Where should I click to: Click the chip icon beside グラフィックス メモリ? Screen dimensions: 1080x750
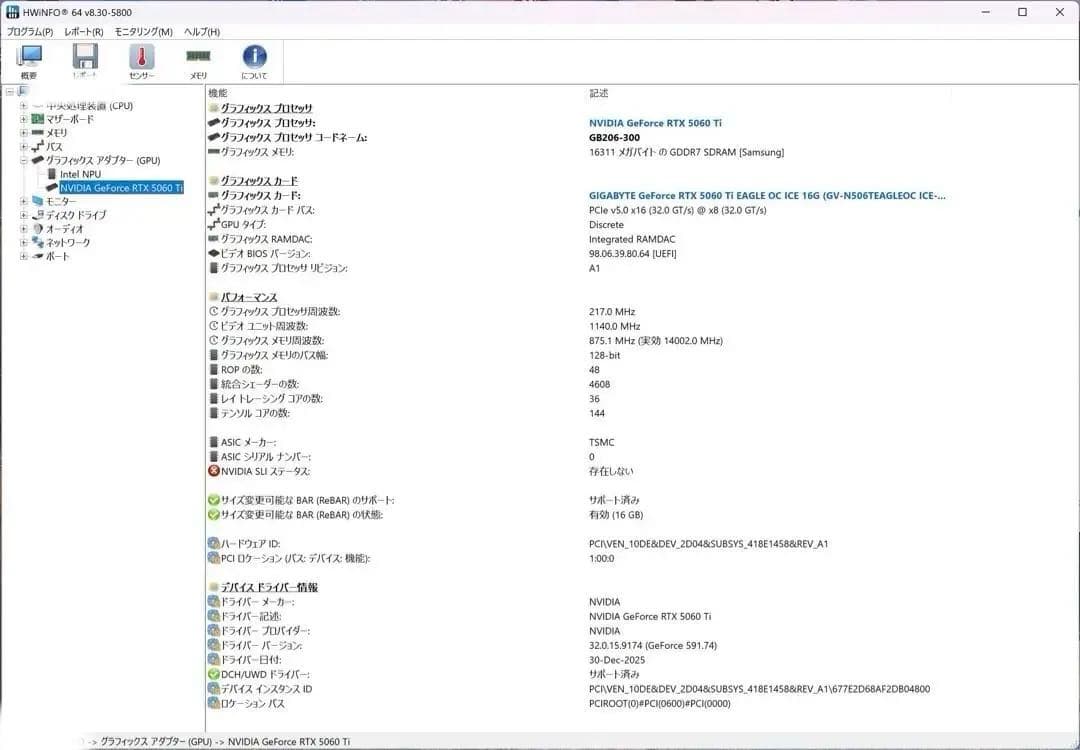pyautogui.click(x=214, y=152)
